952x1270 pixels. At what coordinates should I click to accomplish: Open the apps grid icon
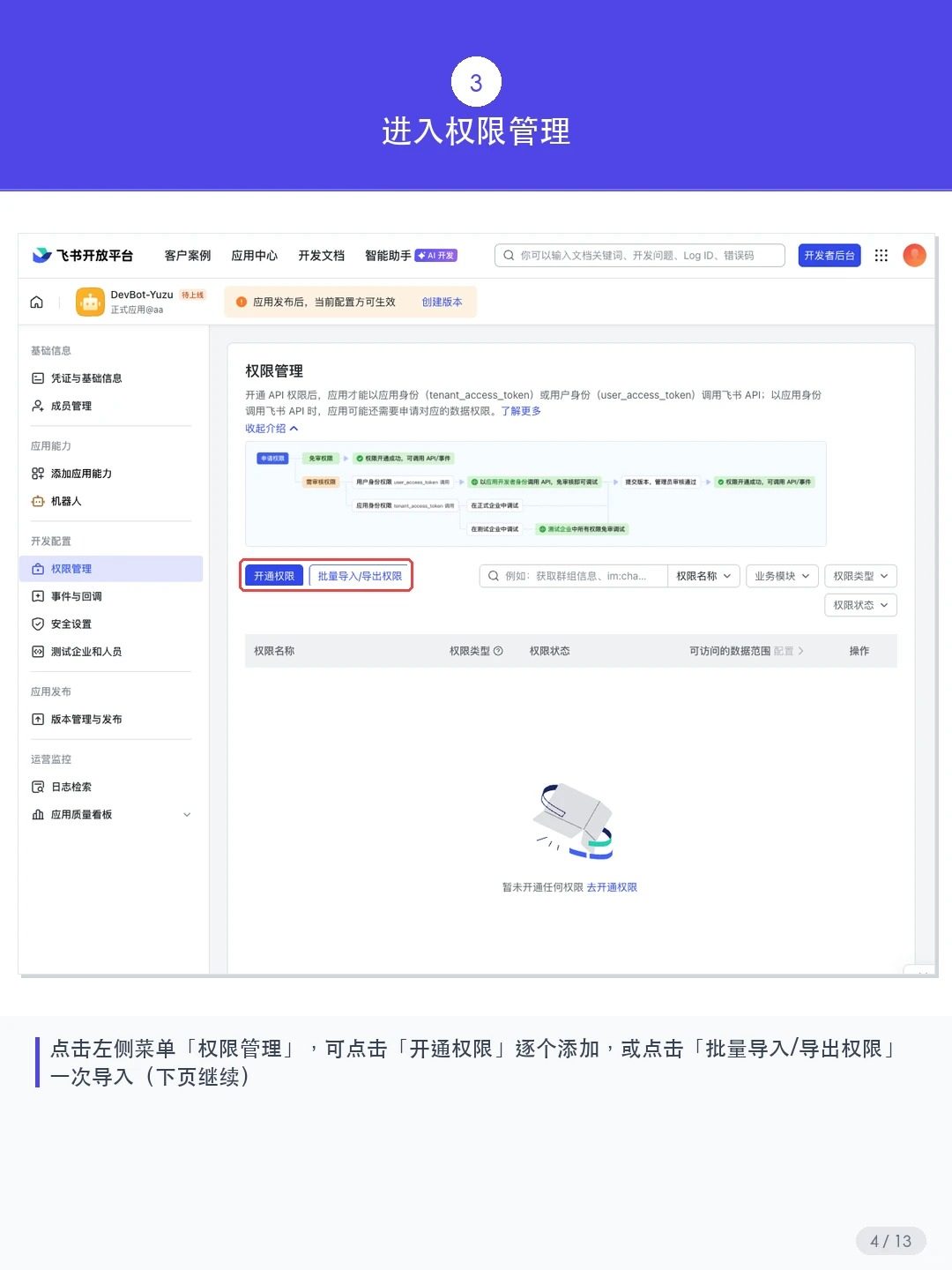tap(881, 256)
